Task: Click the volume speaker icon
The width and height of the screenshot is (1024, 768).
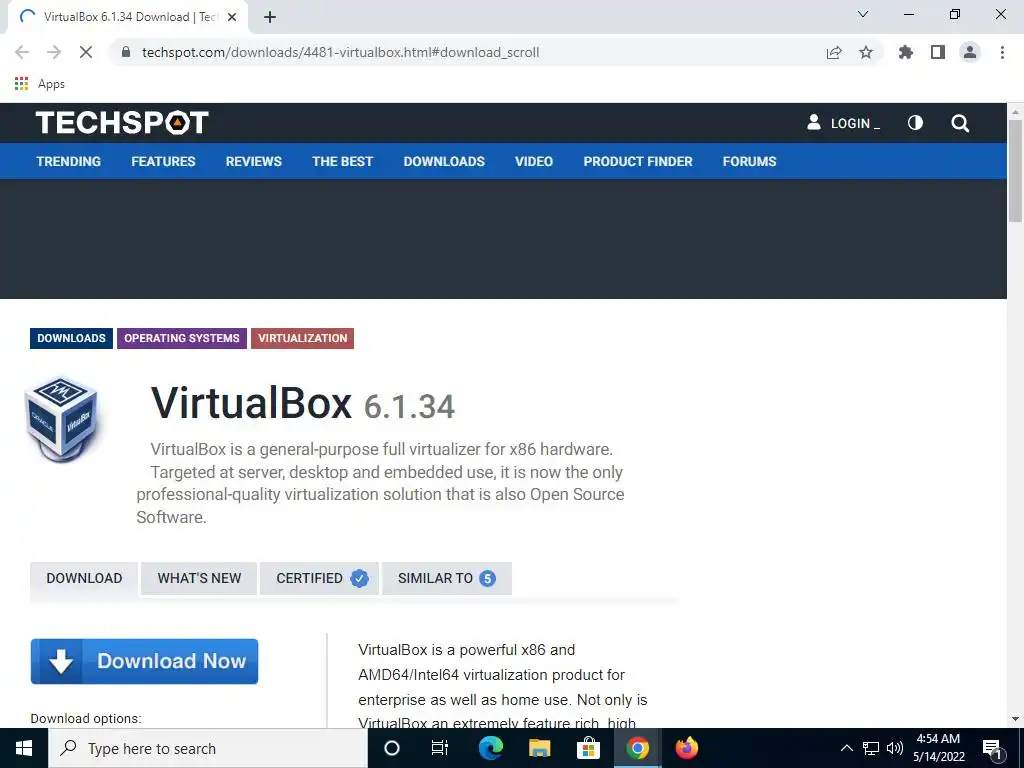Action: tap(895, 748)
